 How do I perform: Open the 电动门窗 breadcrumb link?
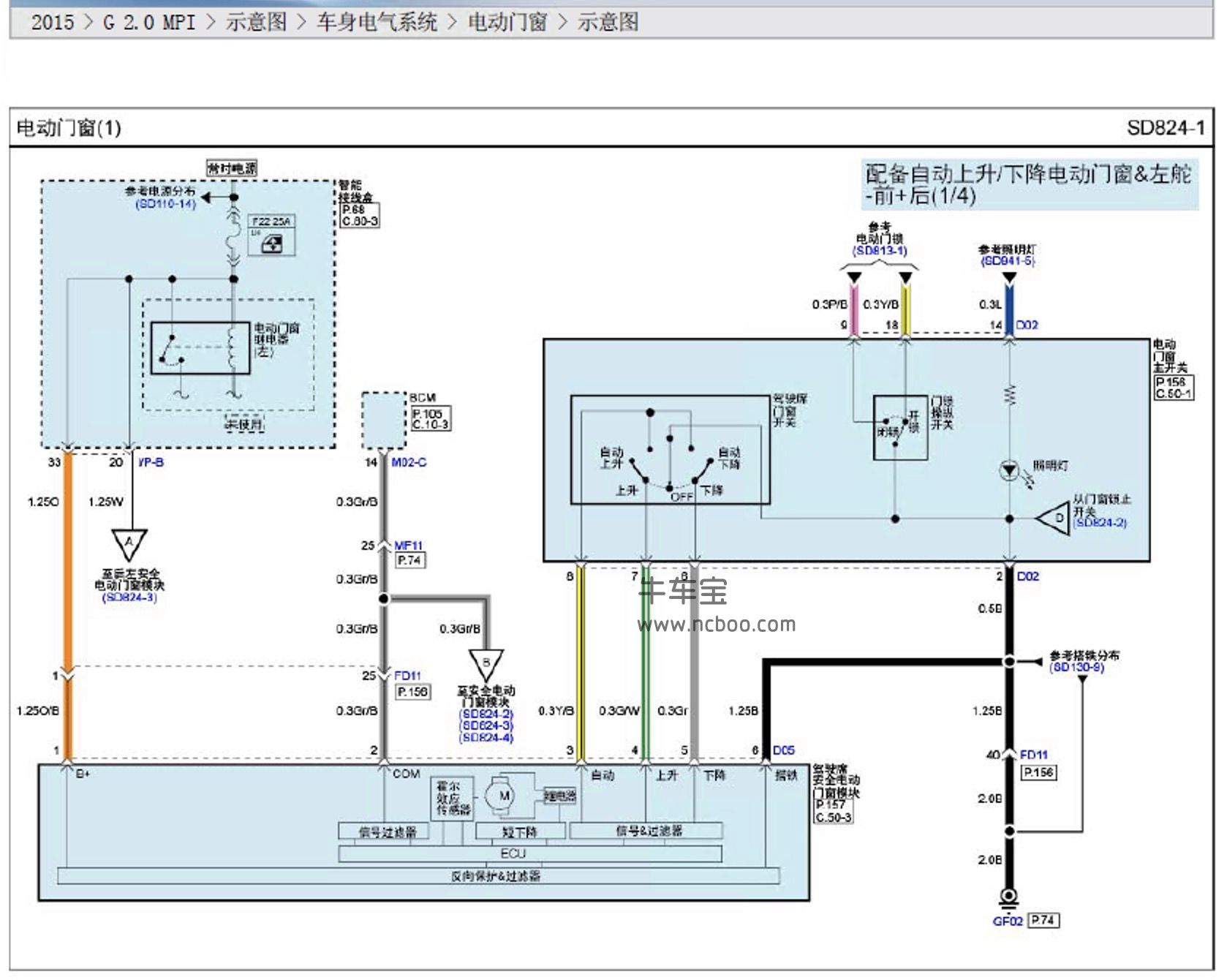507,22
